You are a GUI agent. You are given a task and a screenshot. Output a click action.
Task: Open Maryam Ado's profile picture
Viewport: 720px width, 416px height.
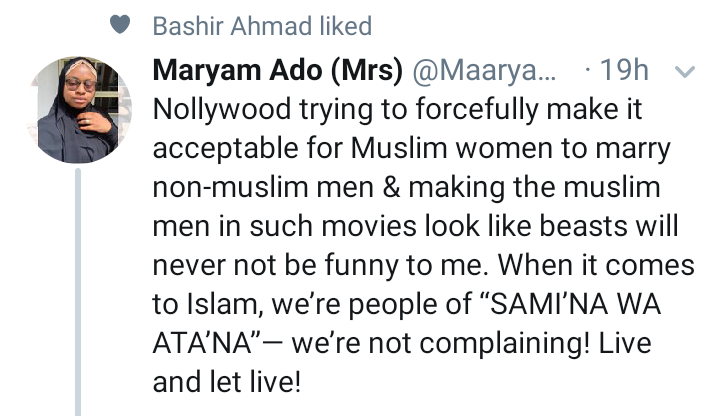click(83, 110)
